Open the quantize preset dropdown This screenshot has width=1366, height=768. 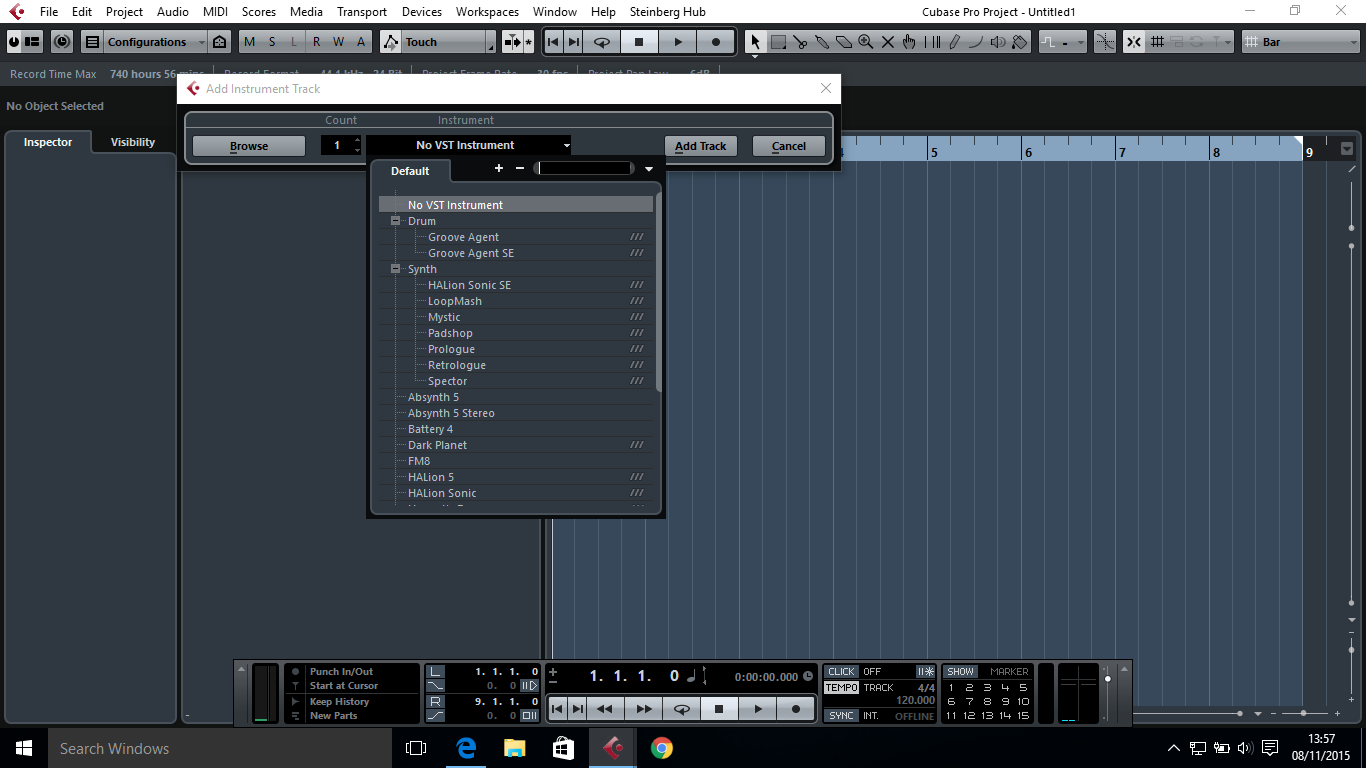[1063, 42]
